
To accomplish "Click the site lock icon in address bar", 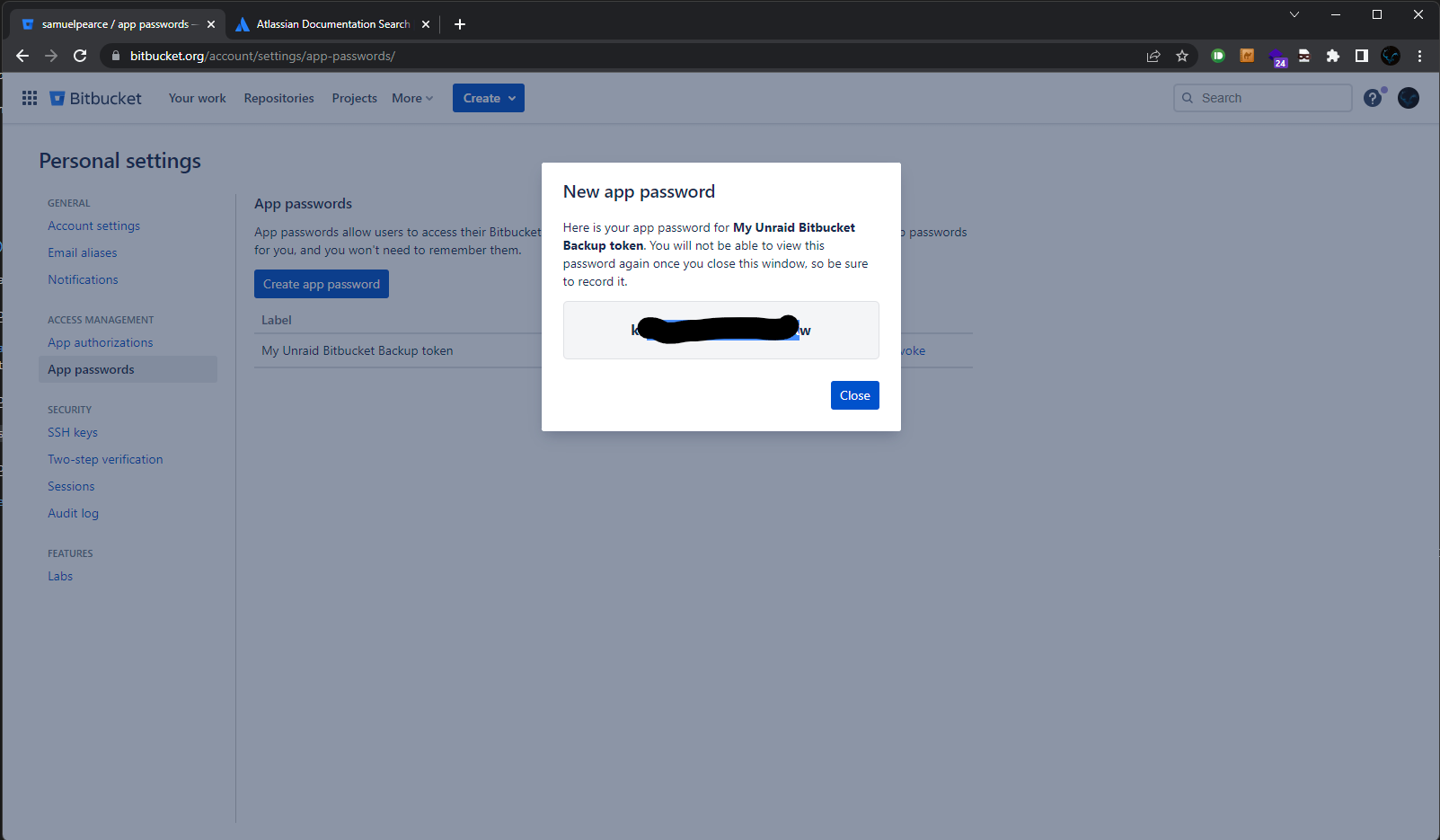I will pos(116,56).
